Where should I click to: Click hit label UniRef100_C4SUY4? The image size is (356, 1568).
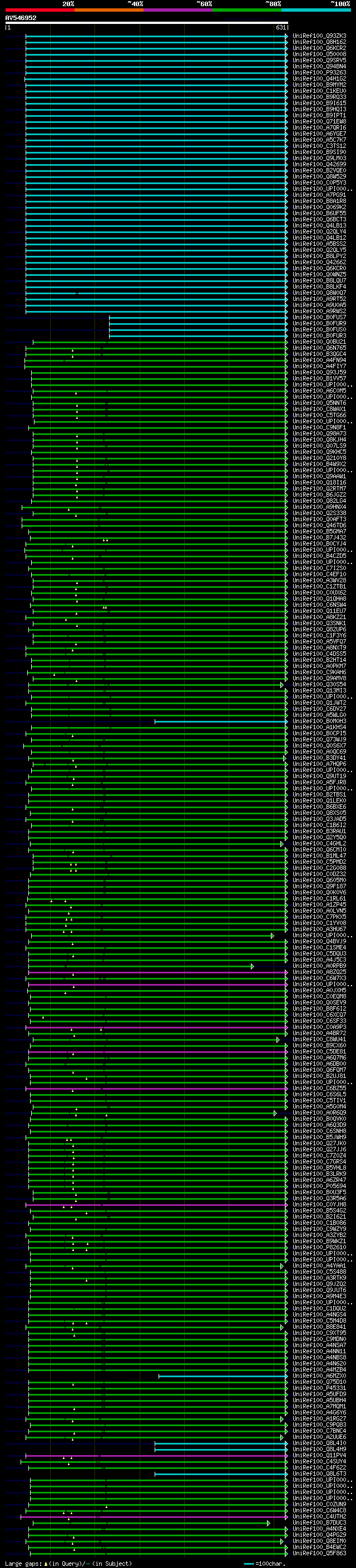(x=319, y=1461)
